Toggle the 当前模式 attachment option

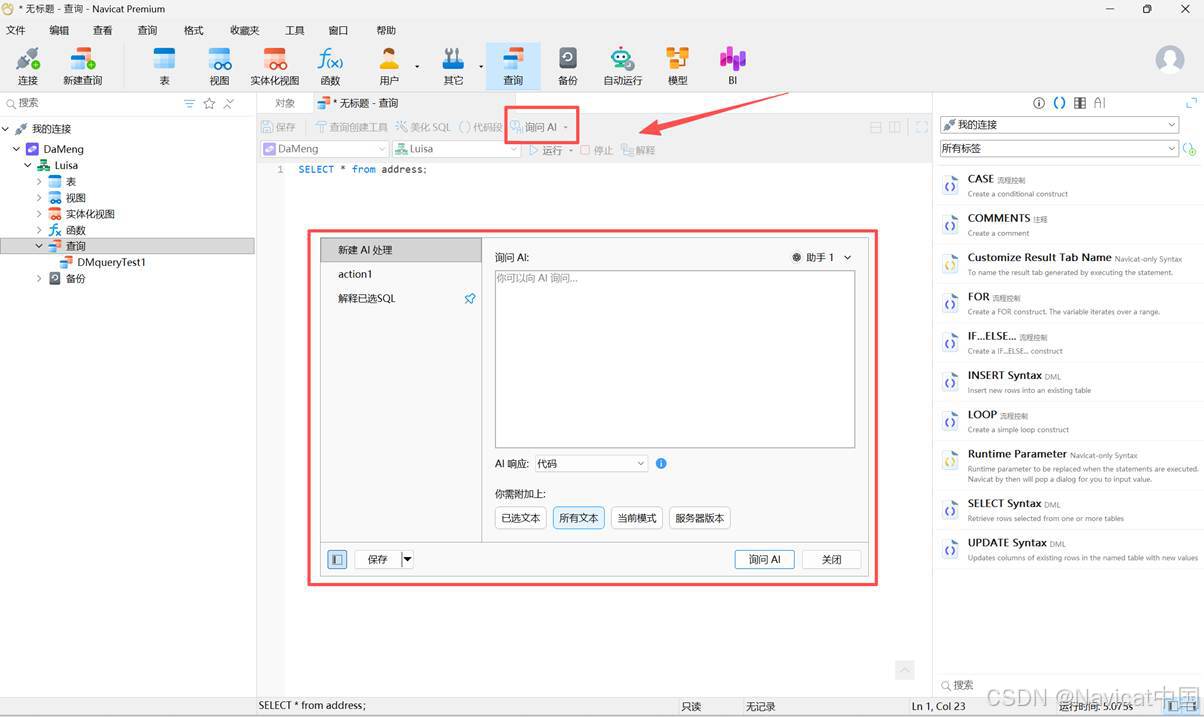pos(637,518)
